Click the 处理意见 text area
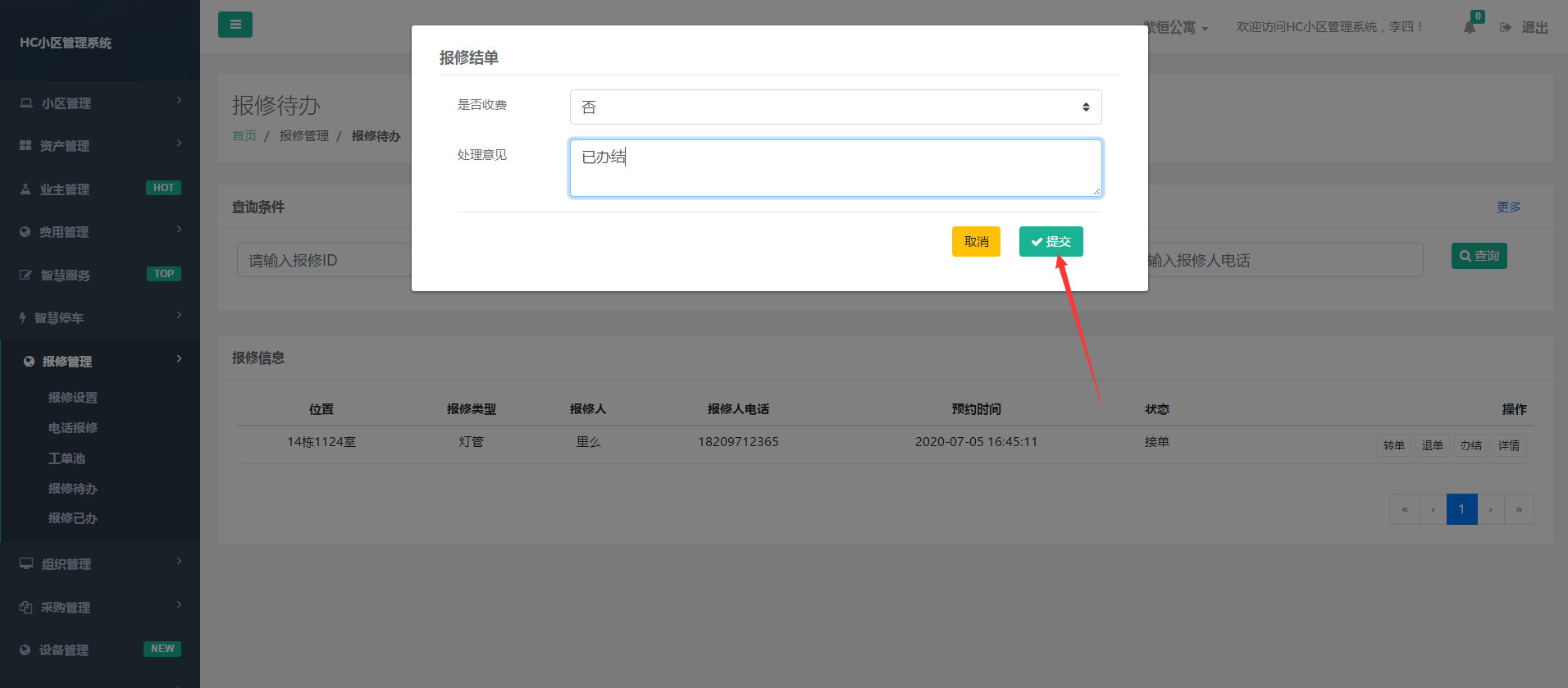The width and height of the screenshot is (1568, 688). (x=835, y=168)
